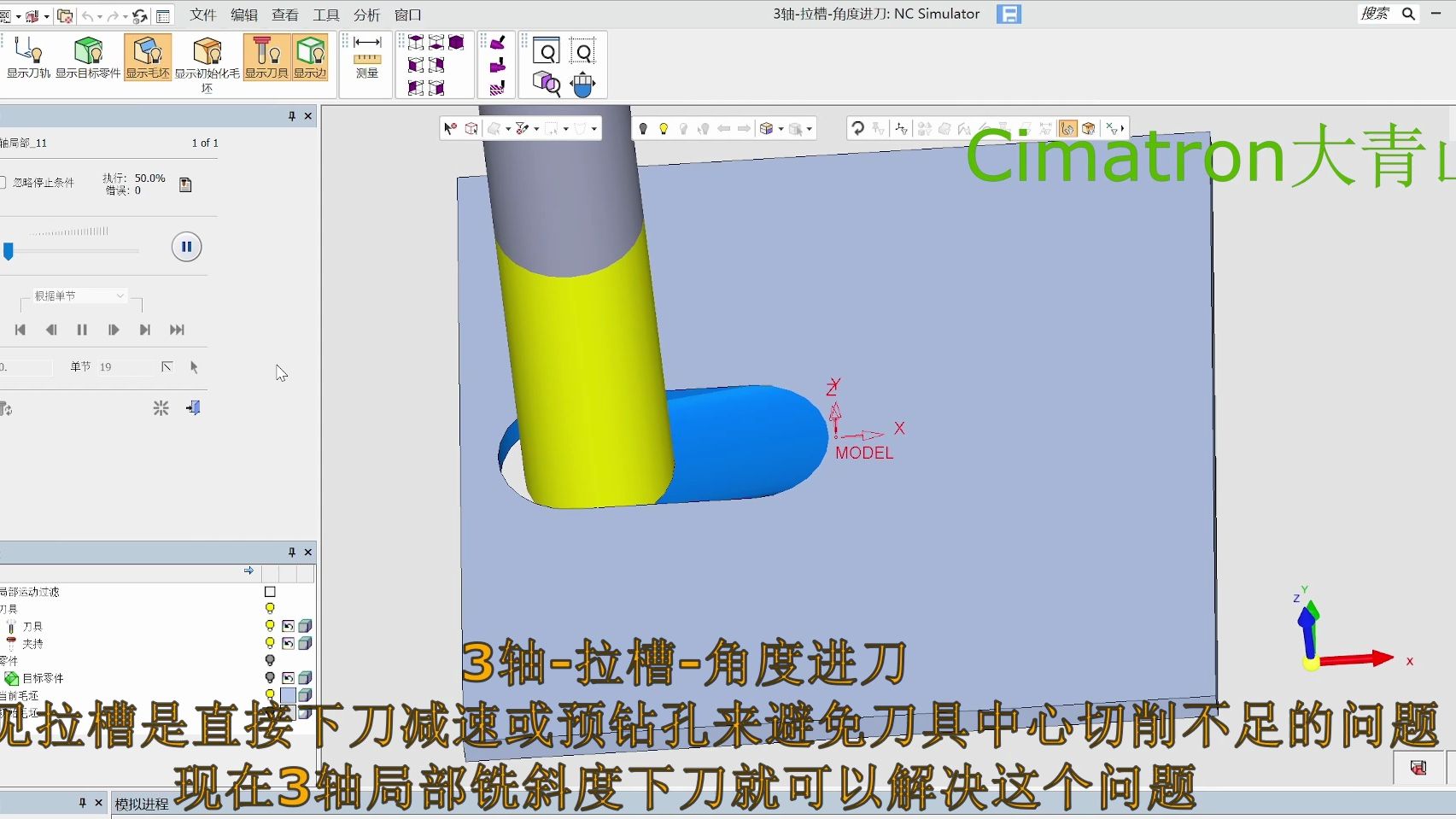Toggle the 显示目标零件 icon
1456x819 pixels.
(x=88, y=56)
